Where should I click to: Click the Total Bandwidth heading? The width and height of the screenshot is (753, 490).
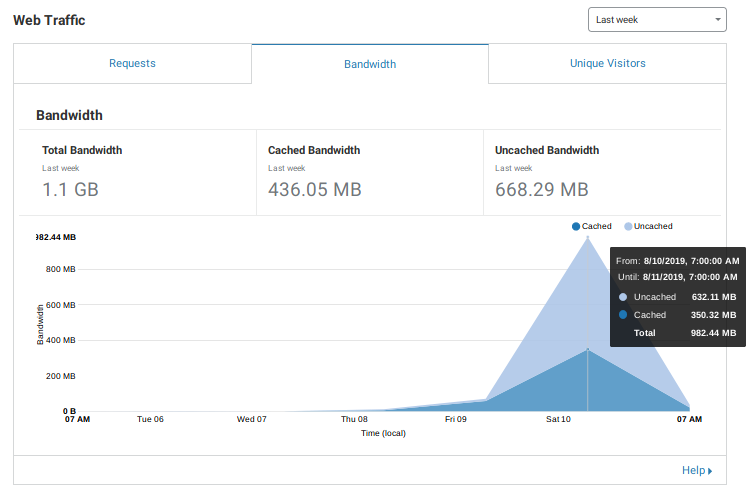coord(82,150)
